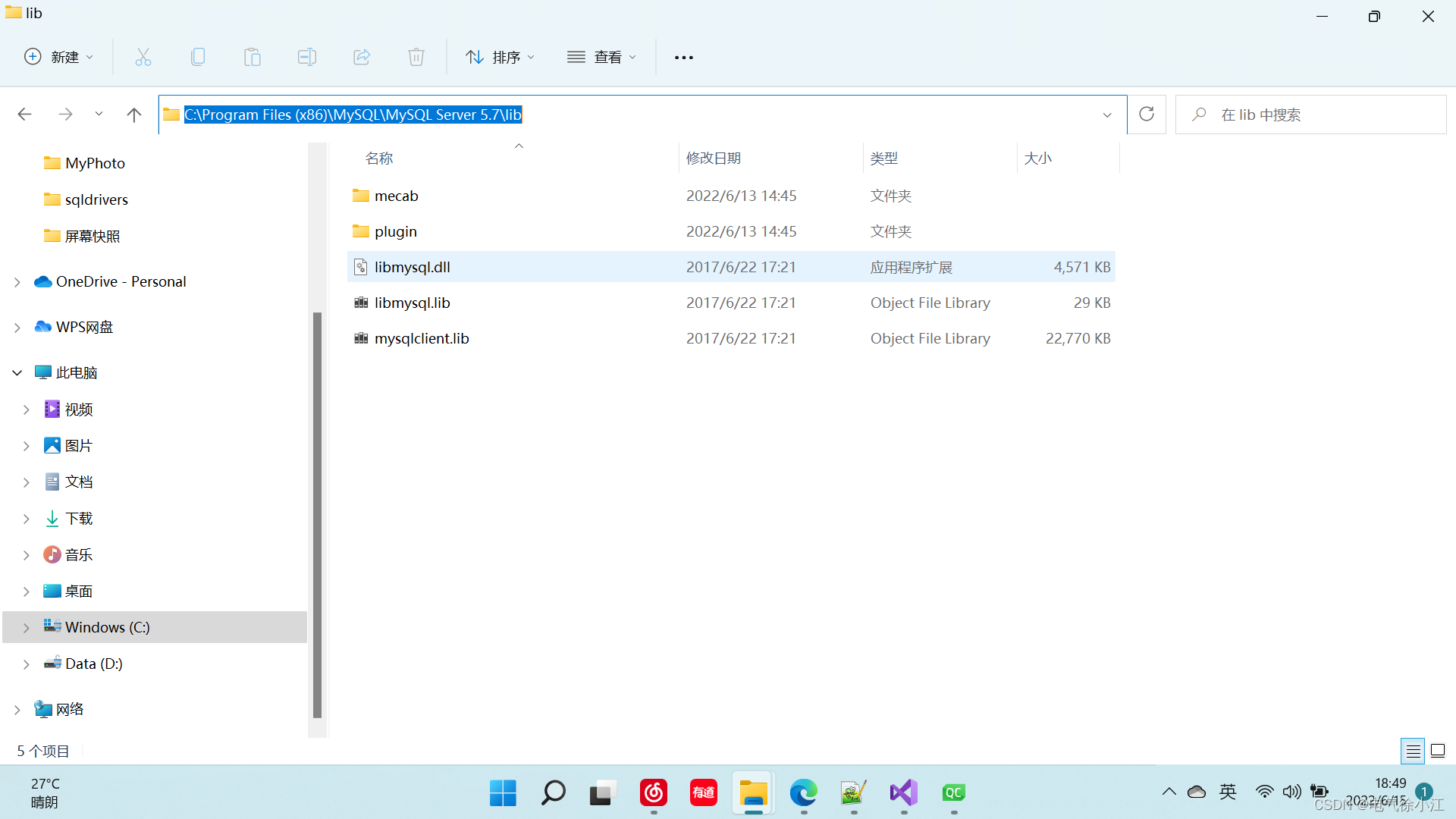Image resolution: width=1456 pixels, height=819 pixels.
Task: Click the Rename icon in toolbar
Action: pyautogui.click(x=307, y=57)
